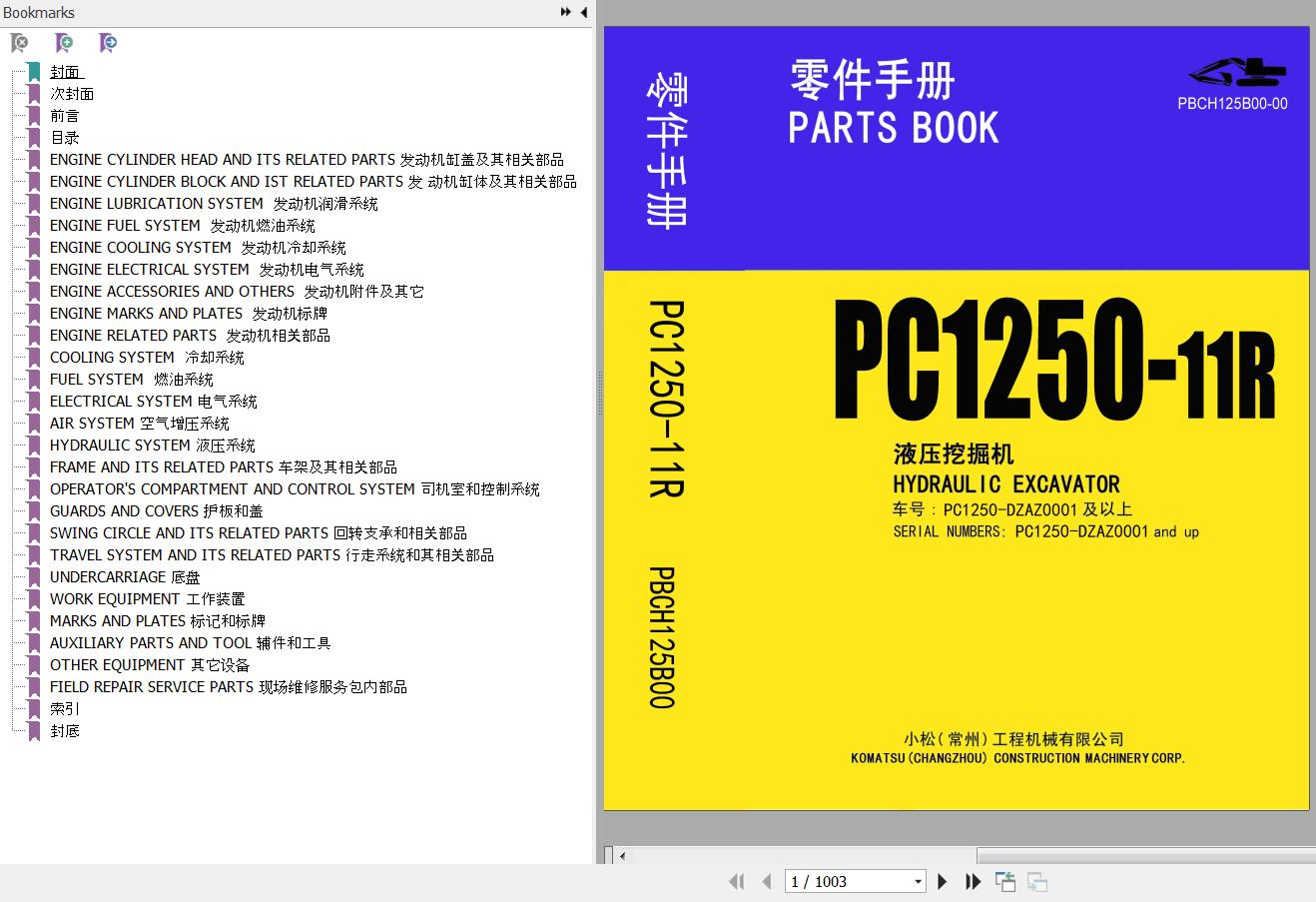
Task: Select ENGINE CYLINDER HEAD AND ITS RELATED PARTS bookmark
Action: click(x=307, y=160)
